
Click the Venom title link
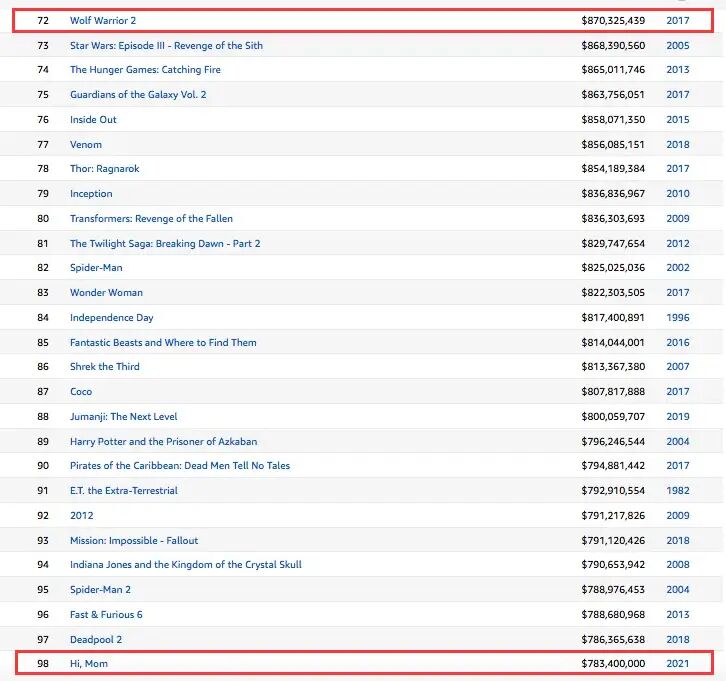(x=86, y=144)
